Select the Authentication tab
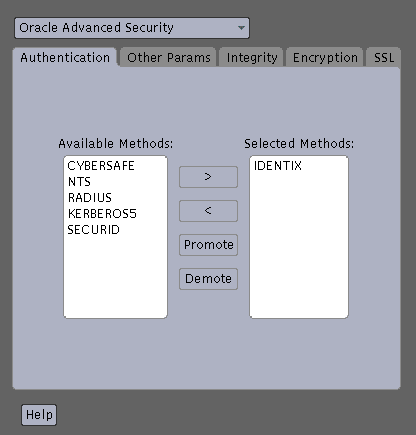 coord(65,58)
